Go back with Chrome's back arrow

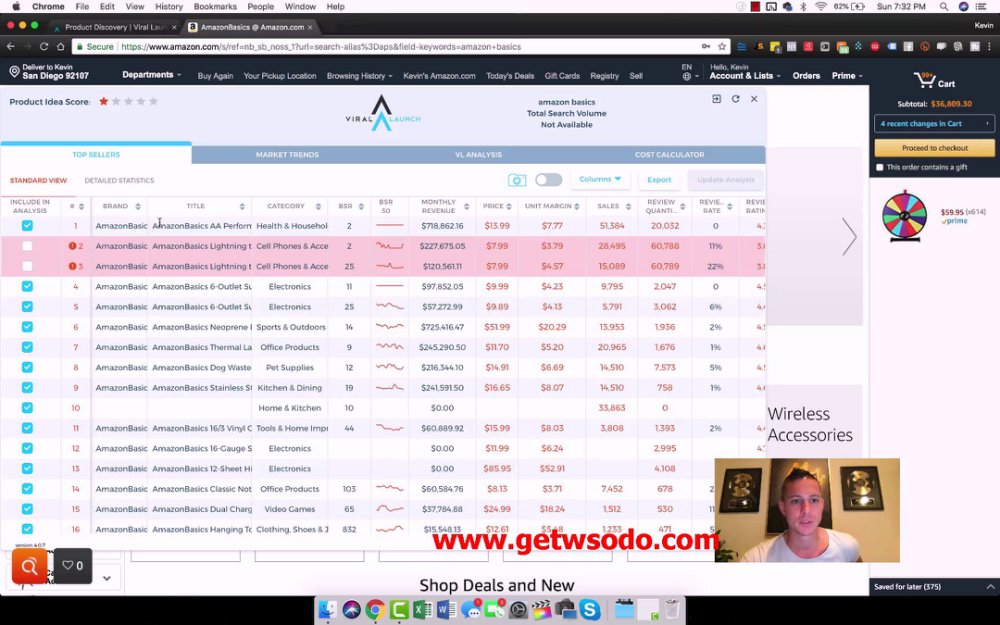tap(10, 47)
